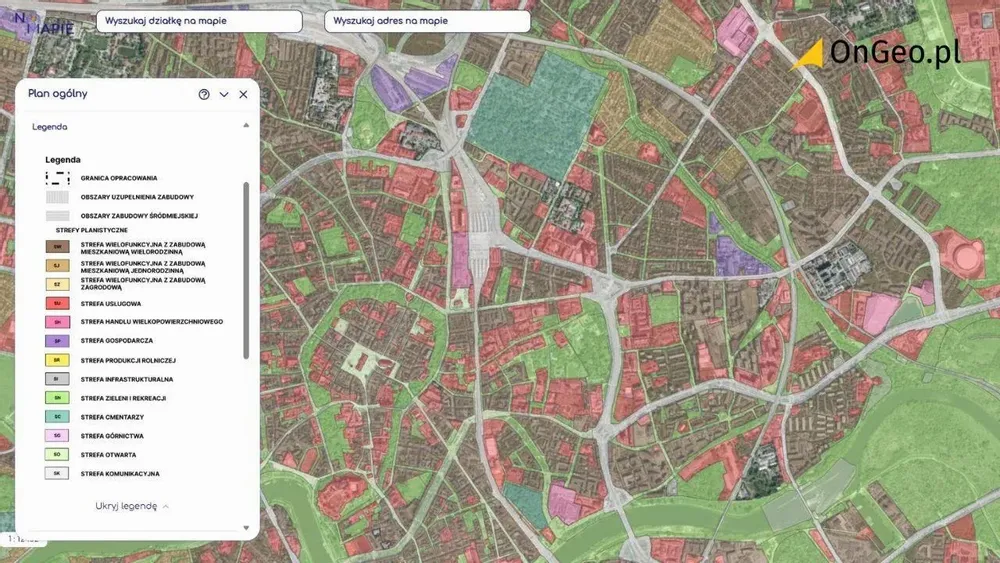1000x563 pixels.
Task: Click the teal SC cemetery zone swatch
Action: [x=57, y=417]
